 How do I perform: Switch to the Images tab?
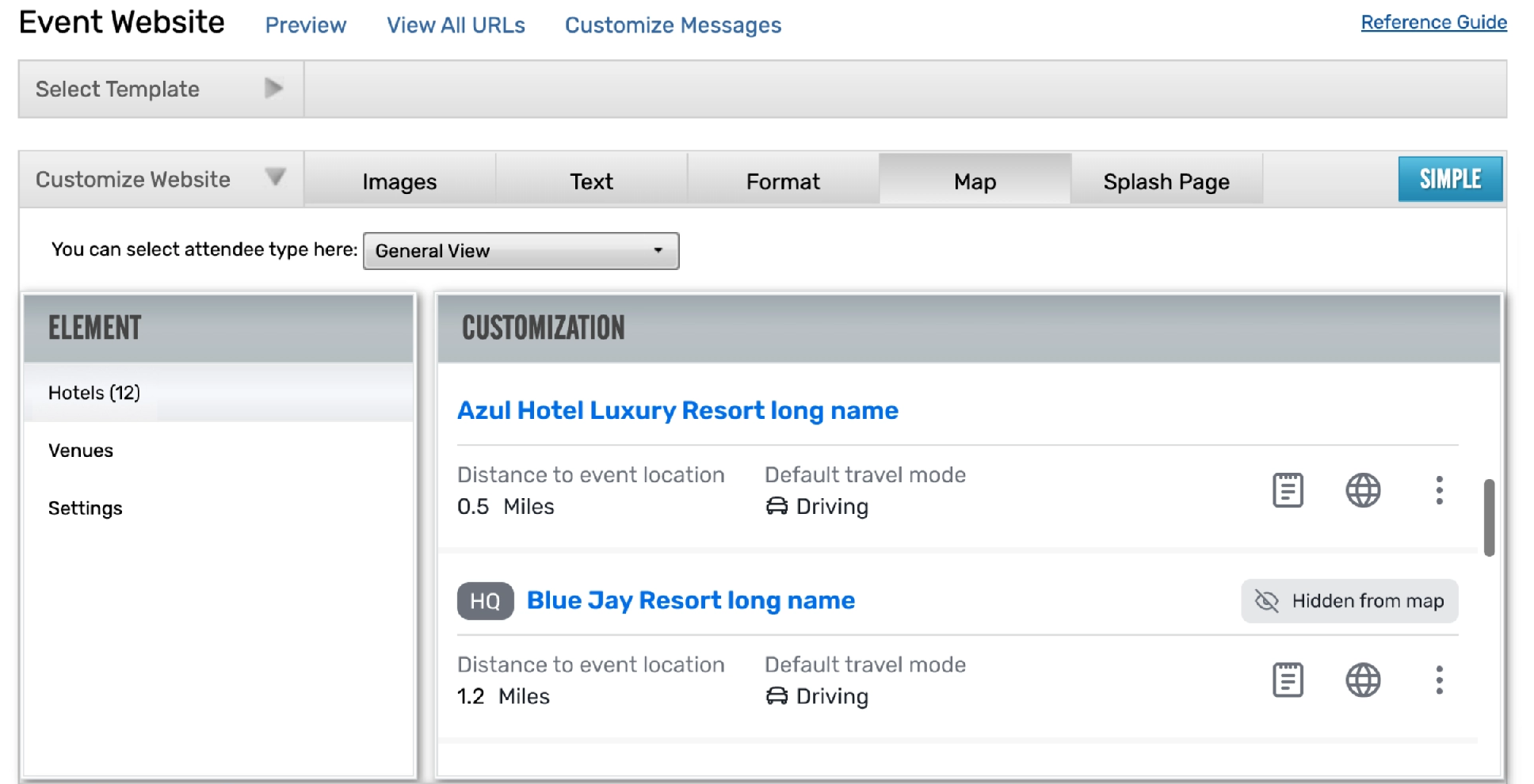point(399,181)
